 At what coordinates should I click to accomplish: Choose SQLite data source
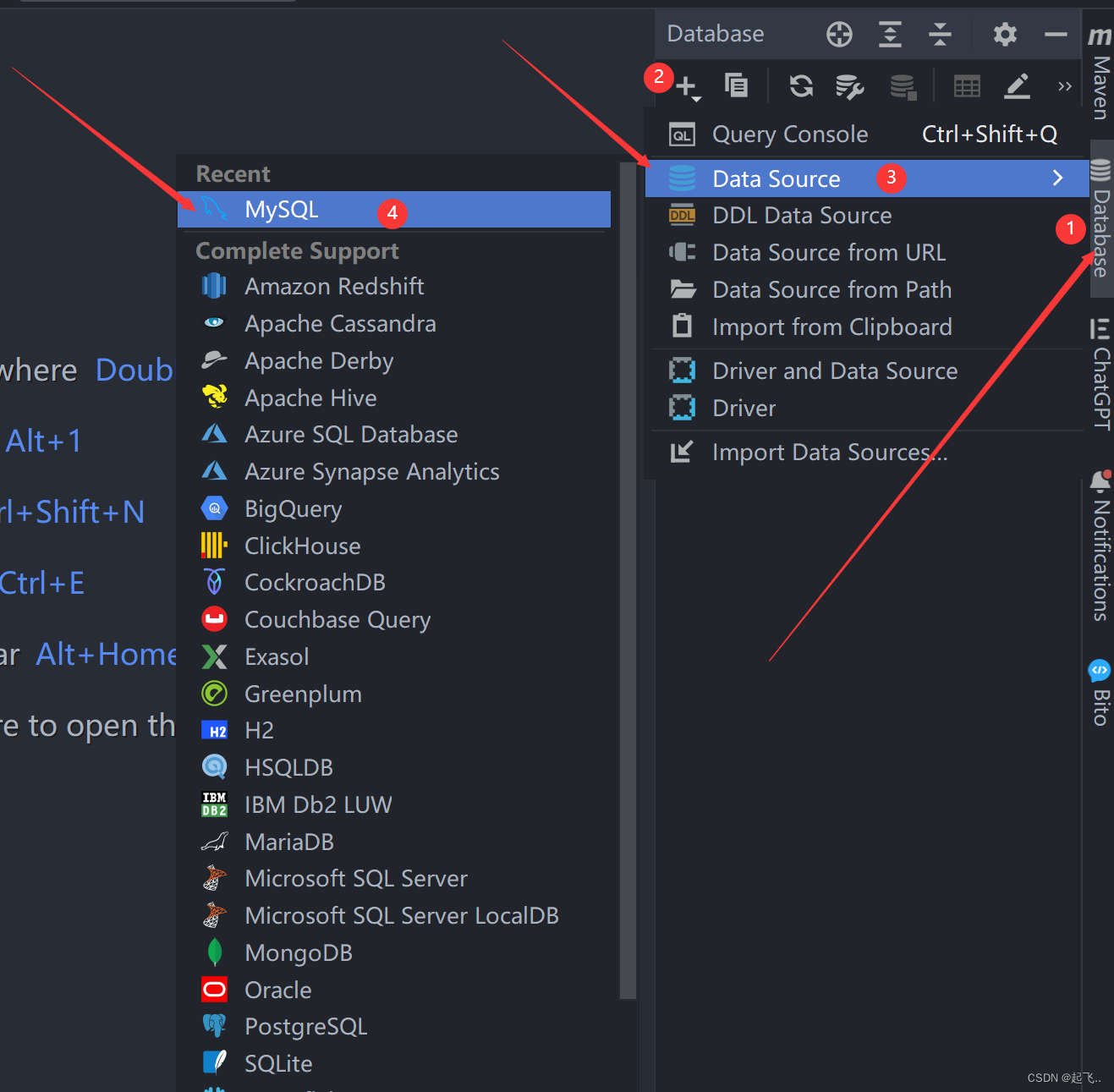pyautogui.click(x=394, y=1064)
